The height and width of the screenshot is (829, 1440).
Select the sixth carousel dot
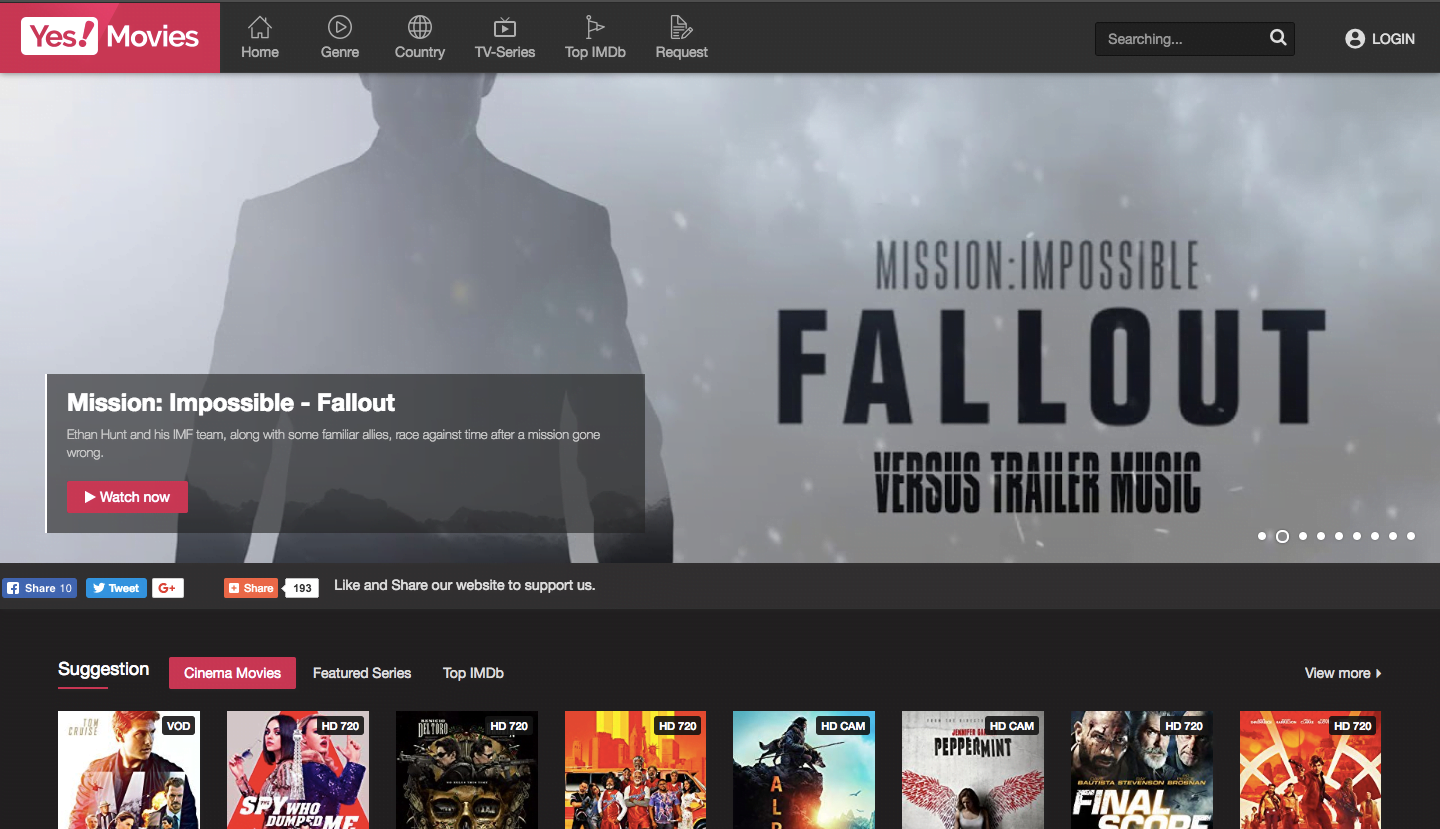click(x=1357, y=536)
